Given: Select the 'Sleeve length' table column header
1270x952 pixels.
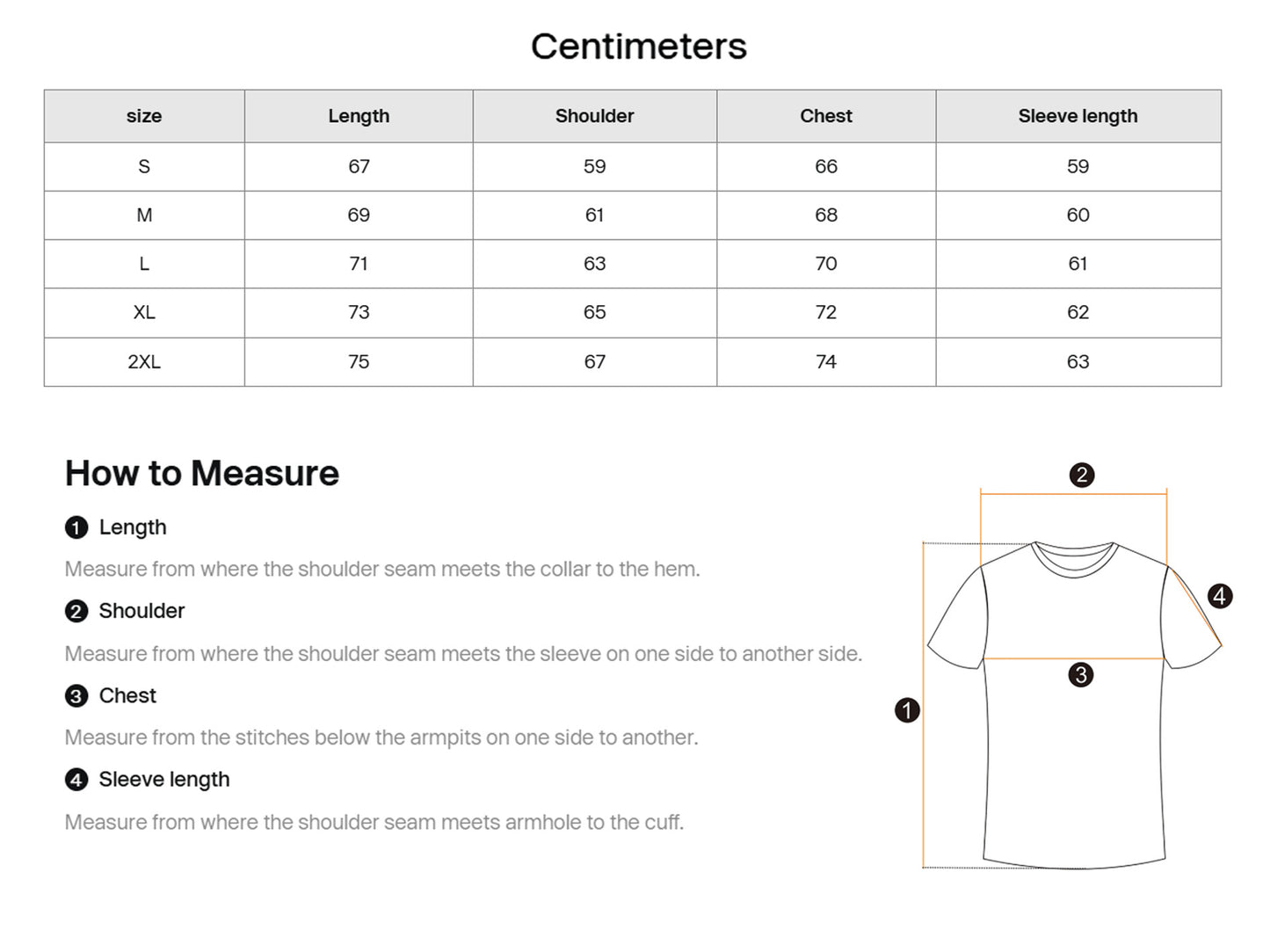Looking at the screenshot, I should point(1078,116).
